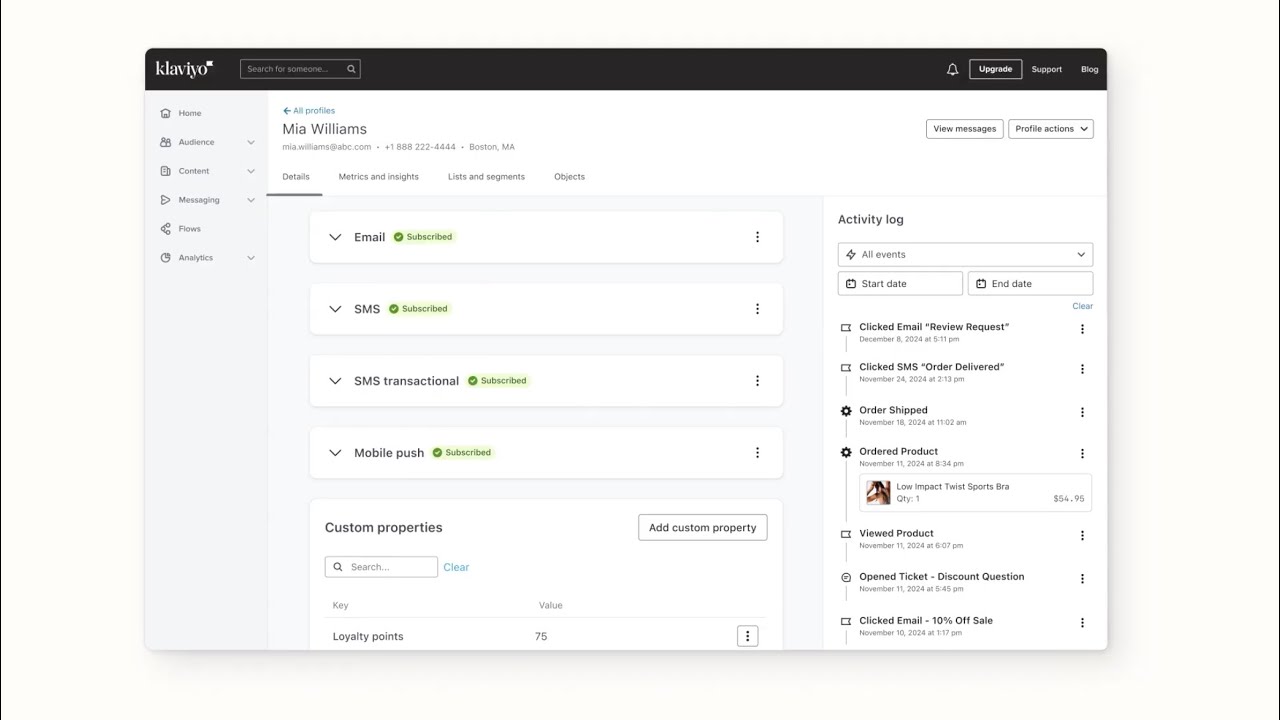This screenshot has height=720, width=1280.
Task: Click the Start date field
Action: click(x=900, y=284)
